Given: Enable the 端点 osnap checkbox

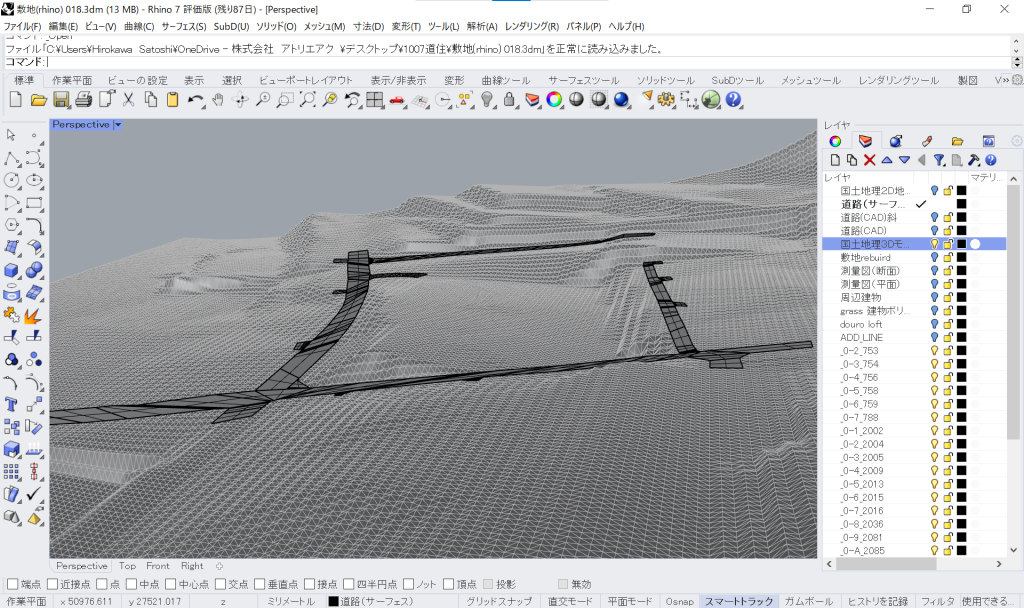Looking at the screenshot, I should (12, 584).
